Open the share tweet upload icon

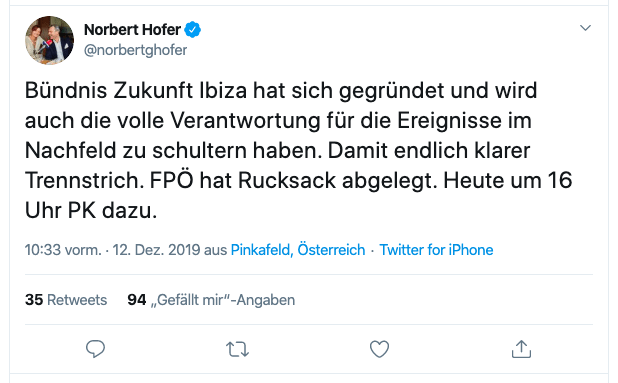(x=521, y=349)
